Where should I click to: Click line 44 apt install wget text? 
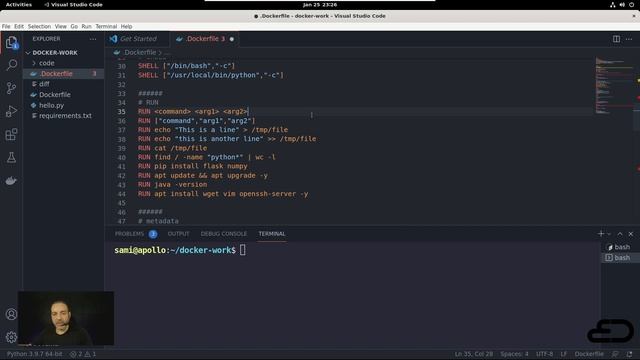pyautogui.click(x=223, y=194)
